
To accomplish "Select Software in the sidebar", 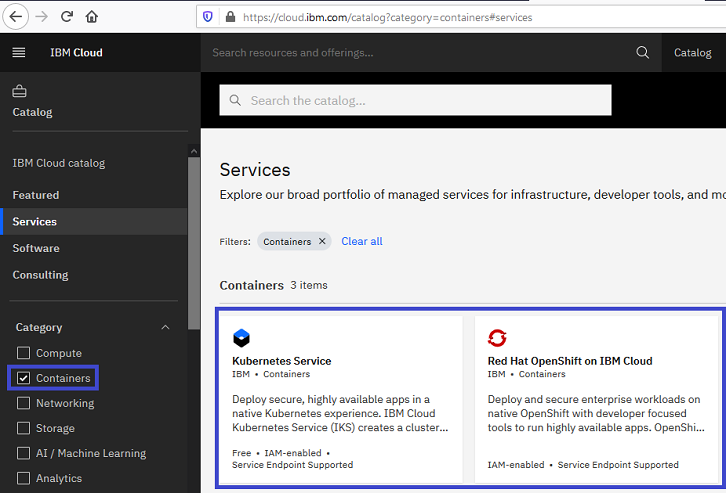I will 36,248.
